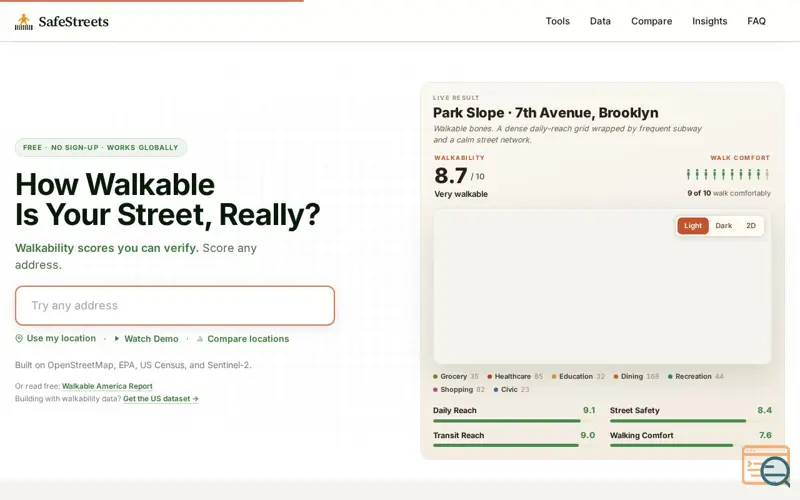800x500 pixels.
Task: Click the location pin icon beside Use my location
Action: [x=19, y=338]
